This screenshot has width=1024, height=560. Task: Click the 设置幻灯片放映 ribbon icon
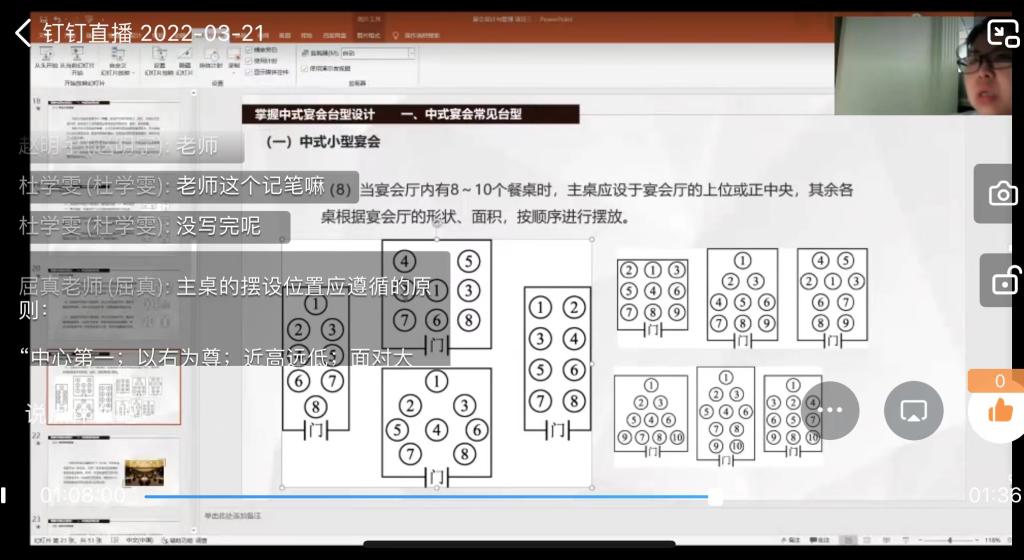tap(159, 60)
